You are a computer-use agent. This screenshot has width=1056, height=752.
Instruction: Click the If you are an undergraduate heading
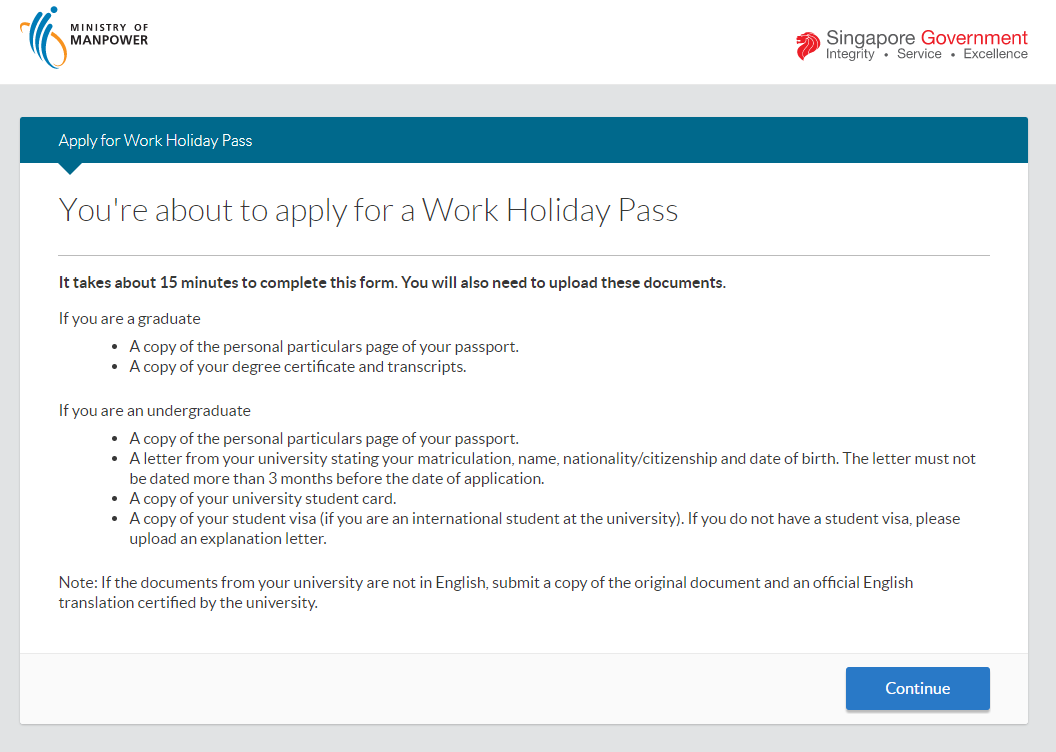click(x=155, y=410)
